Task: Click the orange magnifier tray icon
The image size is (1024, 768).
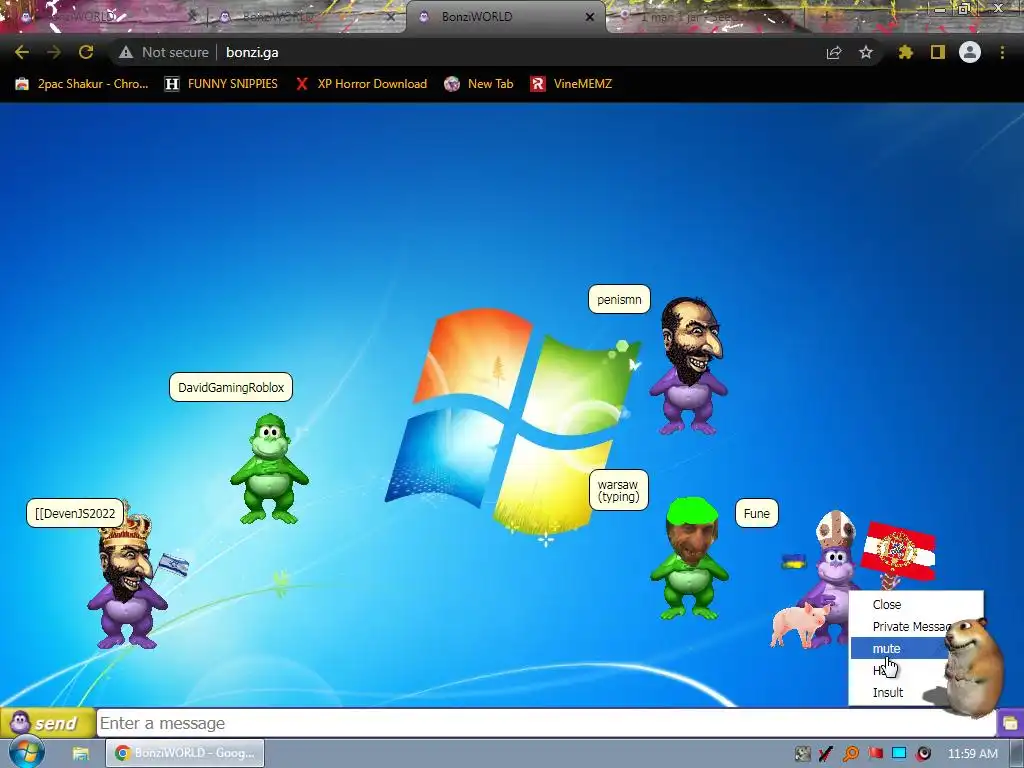Action: [851, 754]
